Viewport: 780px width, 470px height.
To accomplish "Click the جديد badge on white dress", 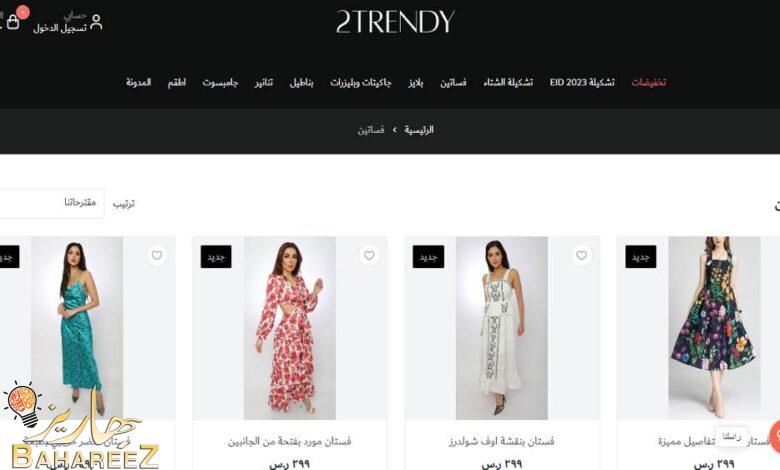I will (428, 257).
